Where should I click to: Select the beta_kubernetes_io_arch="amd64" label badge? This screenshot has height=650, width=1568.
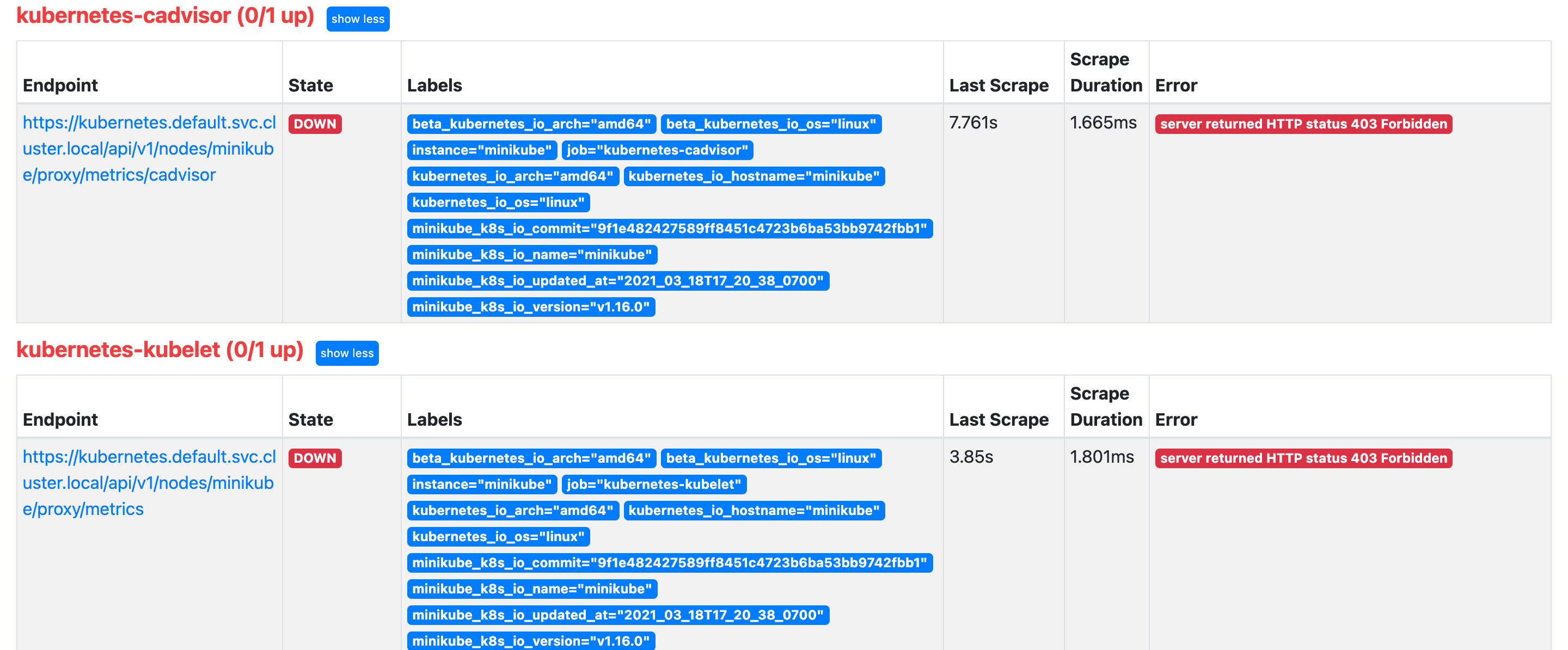point(532,124)
